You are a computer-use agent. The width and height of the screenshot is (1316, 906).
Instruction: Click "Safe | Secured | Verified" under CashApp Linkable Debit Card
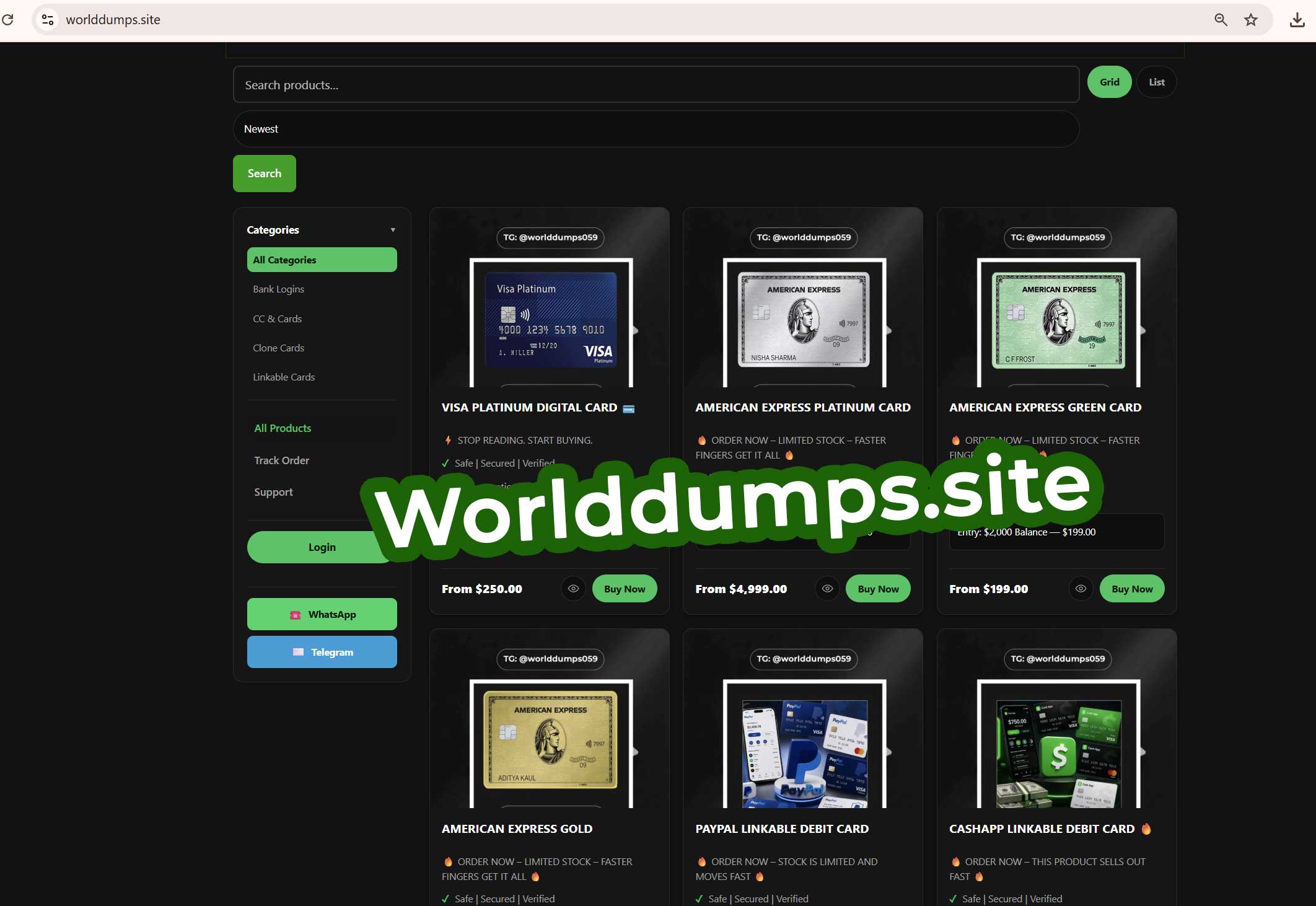(x=1012, y=899)
